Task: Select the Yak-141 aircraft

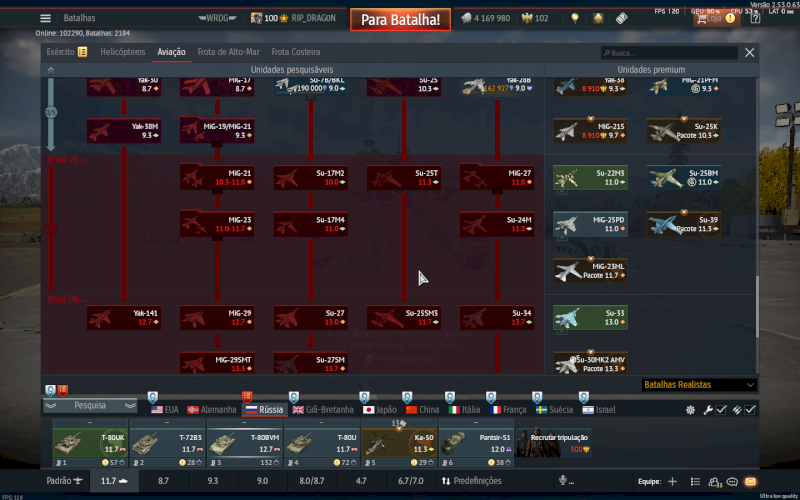Action: pyautogui.click(x=124, y=318)
